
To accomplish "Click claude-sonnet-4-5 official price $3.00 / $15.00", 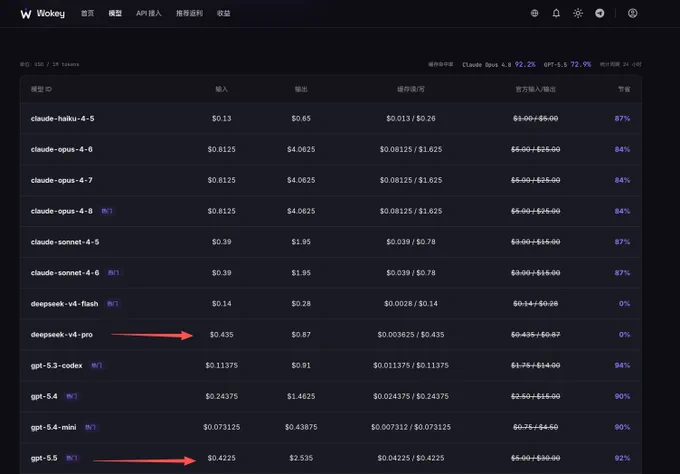I will tap(536, 242).
